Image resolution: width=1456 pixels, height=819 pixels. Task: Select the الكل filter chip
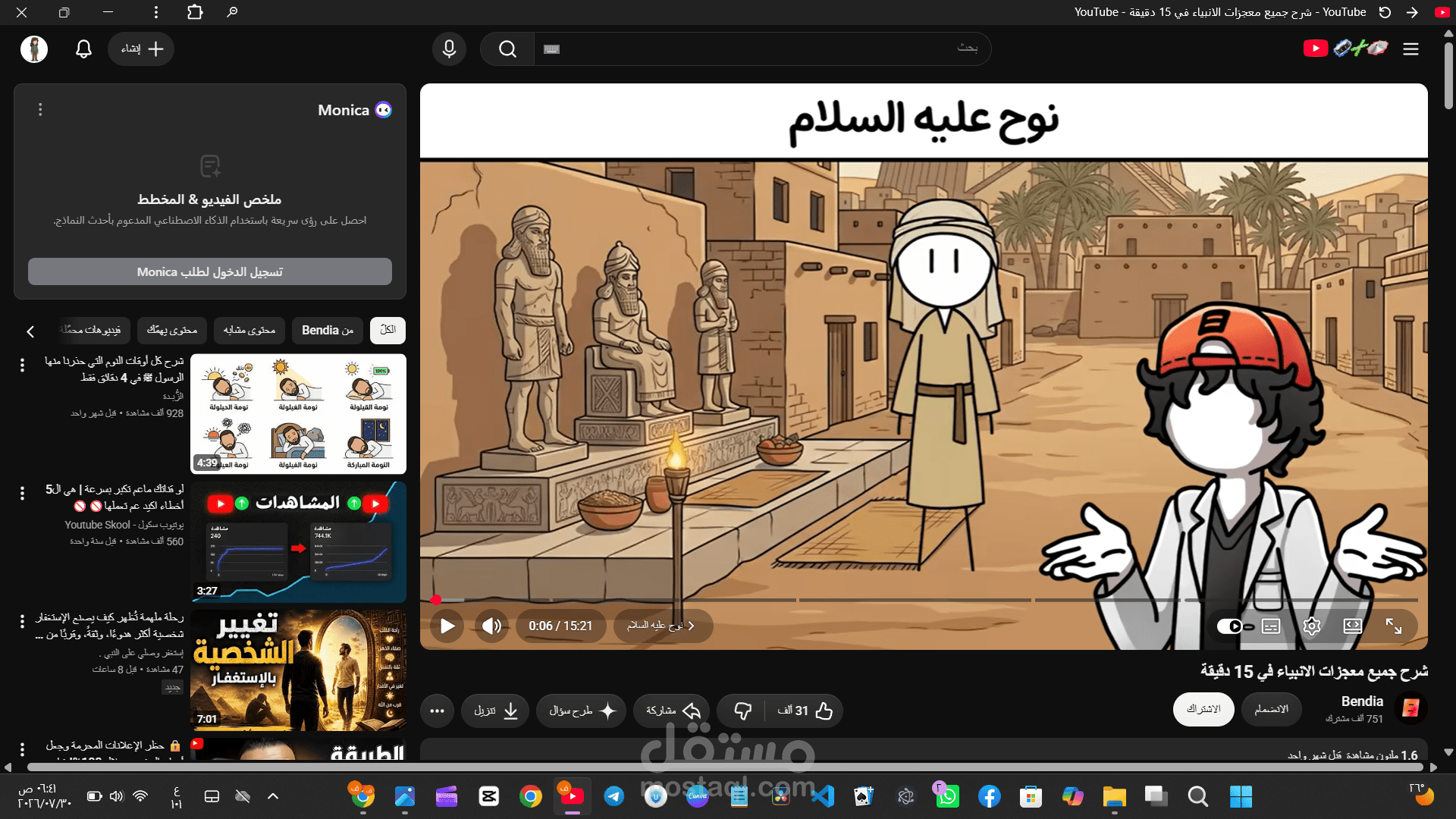pos(388,330)
